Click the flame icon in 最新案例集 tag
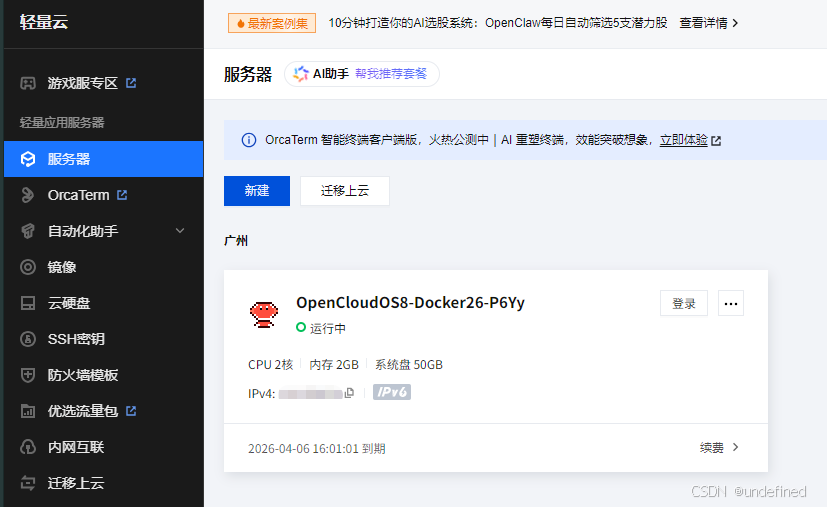Screen dimensions: 827x507 pyautogui.click(x=241, y=23)
